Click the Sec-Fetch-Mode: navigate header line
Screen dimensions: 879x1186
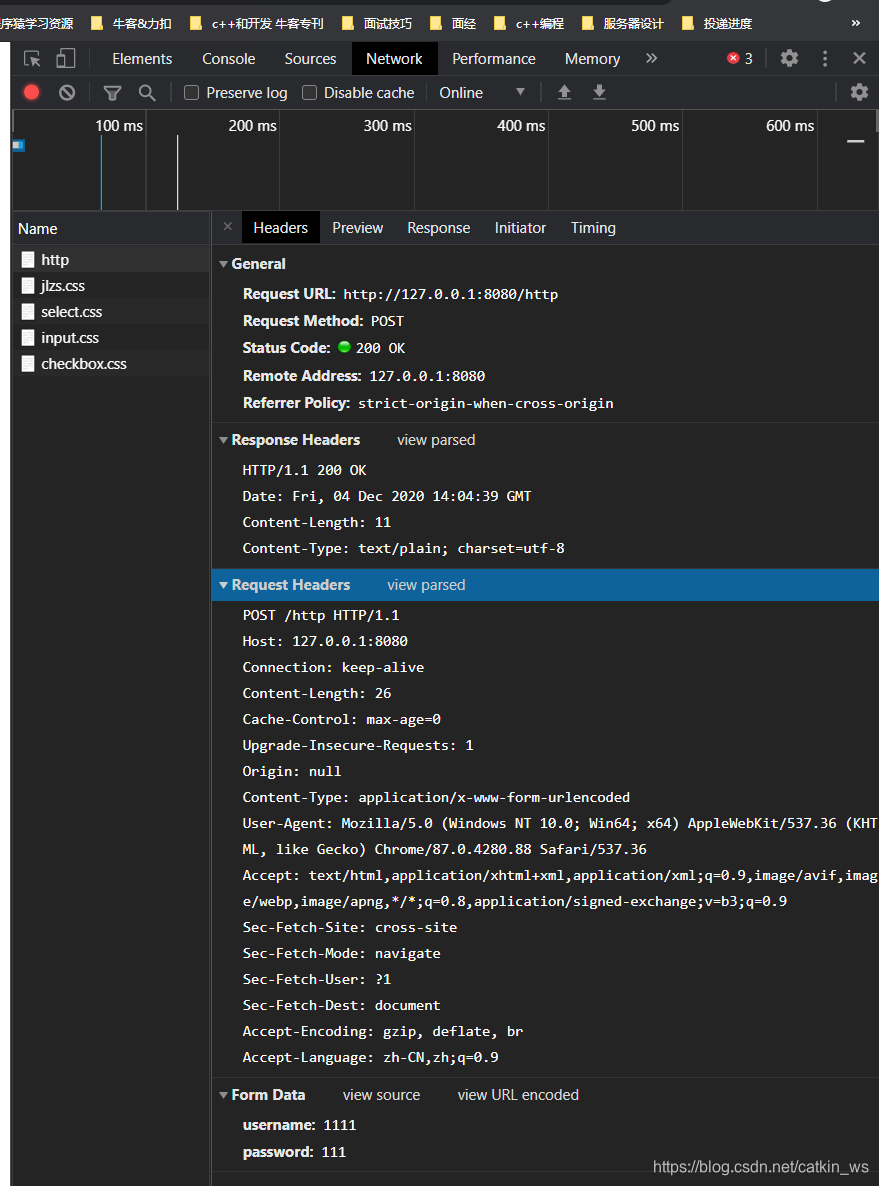coord(341,954)
